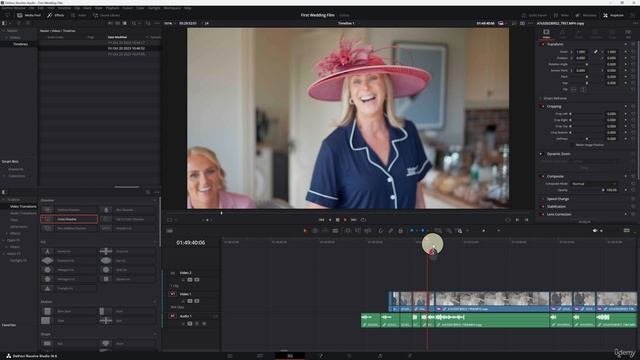Screen dimensions: 640x360
Task: Open the Edit Index panel
Action: pos(78,15)
